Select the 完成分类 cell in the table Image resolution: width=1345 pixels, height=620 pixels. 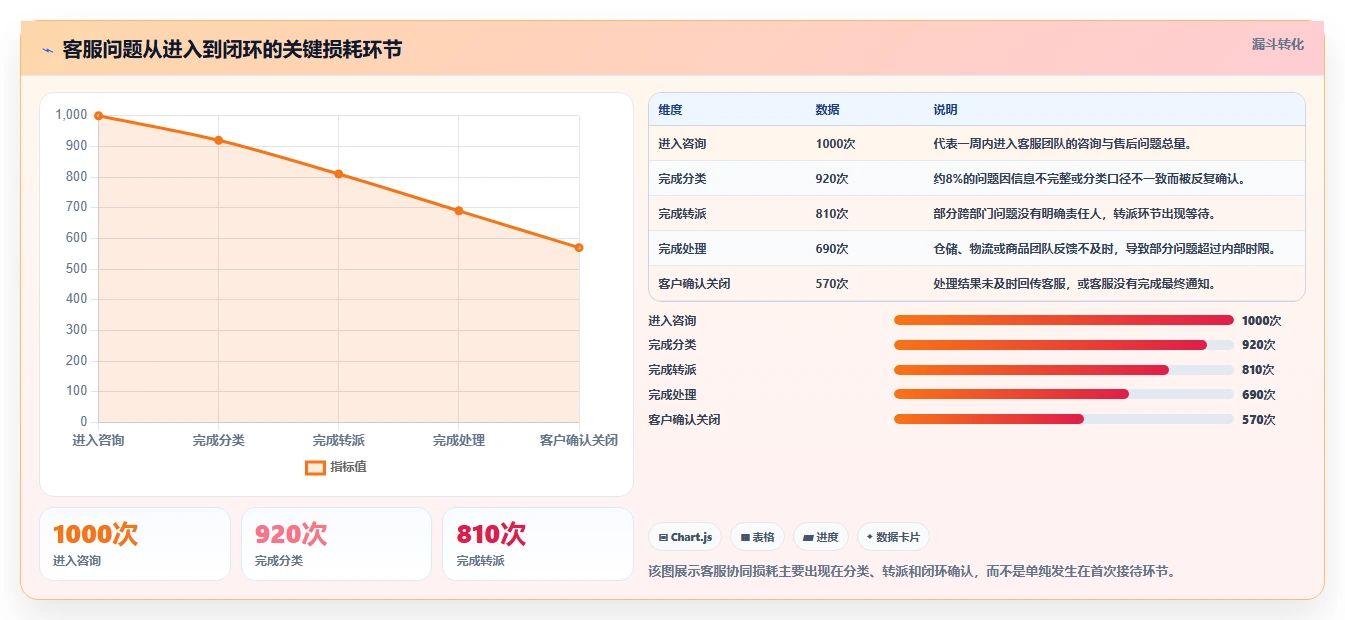[x=682, y=179]
